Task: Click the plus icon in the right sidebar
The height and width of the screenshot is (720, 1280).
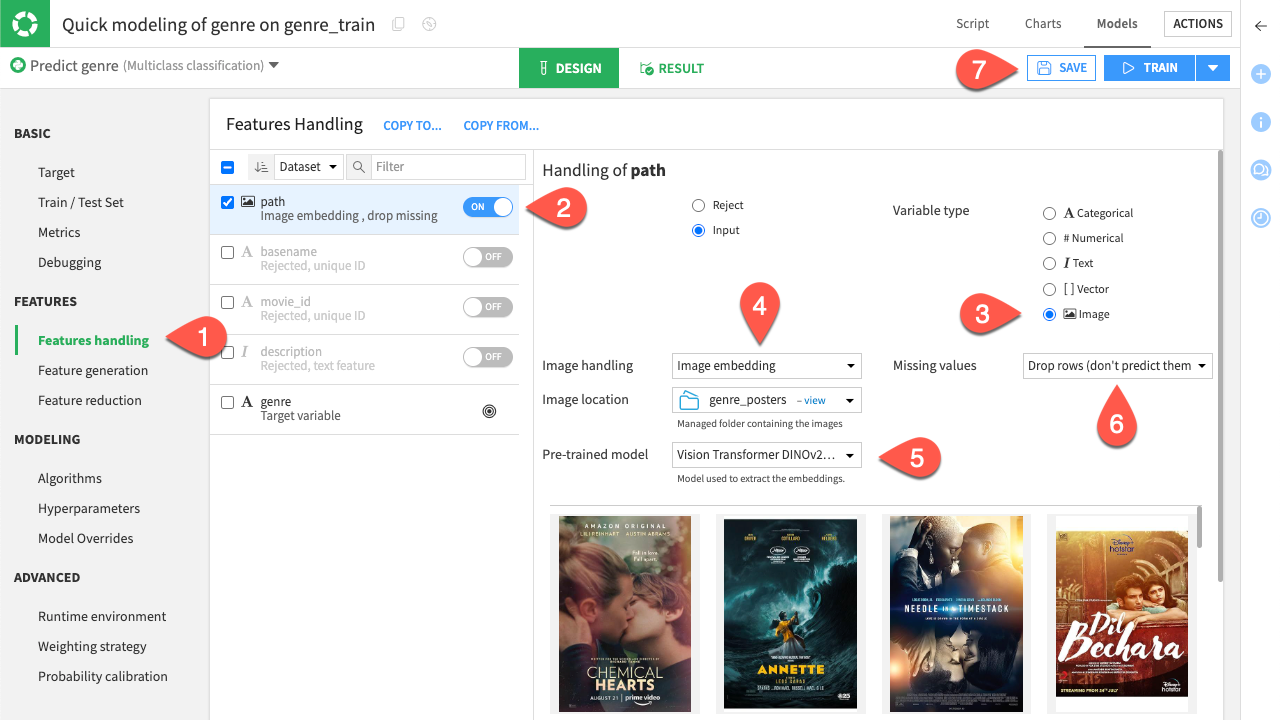Action: click(x=1260, y=73)
